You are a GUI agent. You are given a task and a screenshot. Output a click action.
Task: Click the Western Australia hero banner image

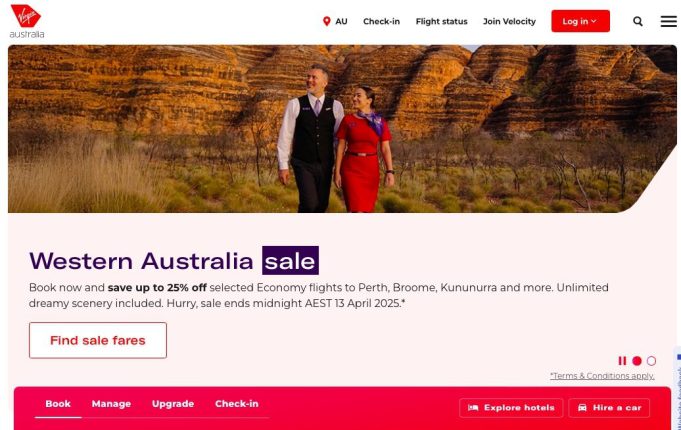[342, 129]
